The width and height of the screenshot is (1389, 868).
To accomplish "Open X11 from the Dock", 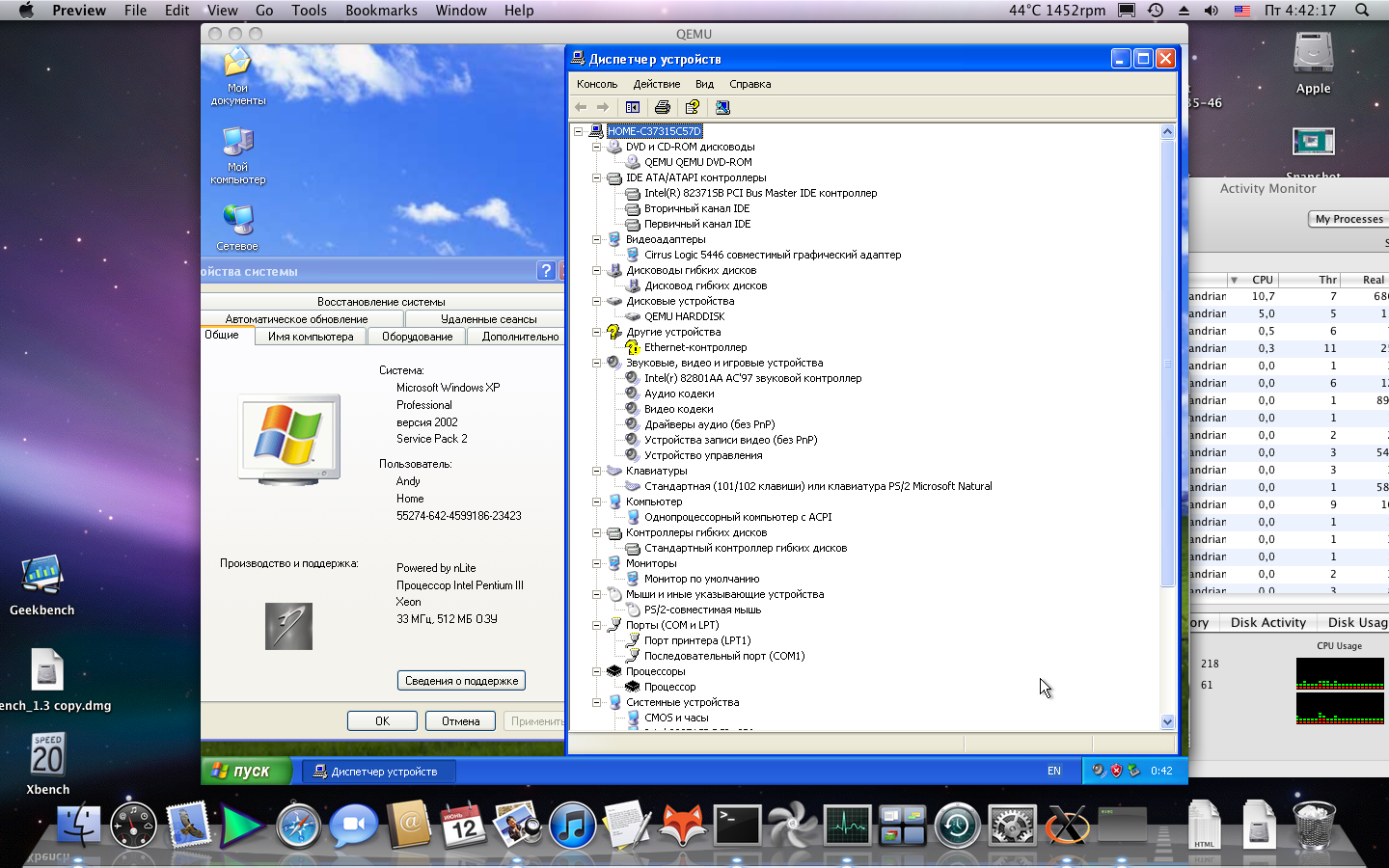I will [1068, 827].
